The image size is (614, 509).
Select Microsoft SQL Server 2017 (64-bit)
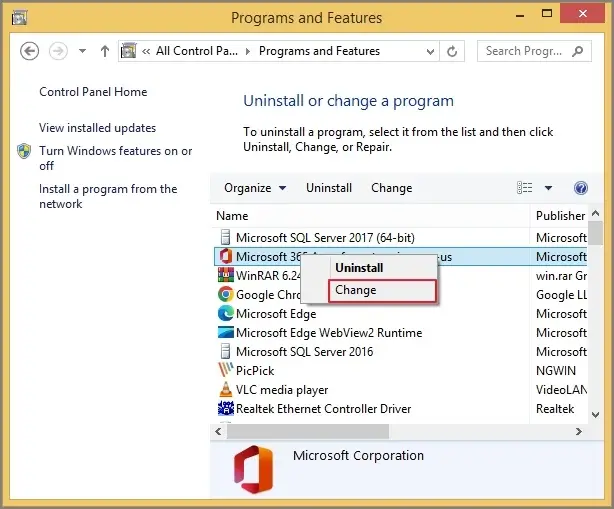pos(325,238)
